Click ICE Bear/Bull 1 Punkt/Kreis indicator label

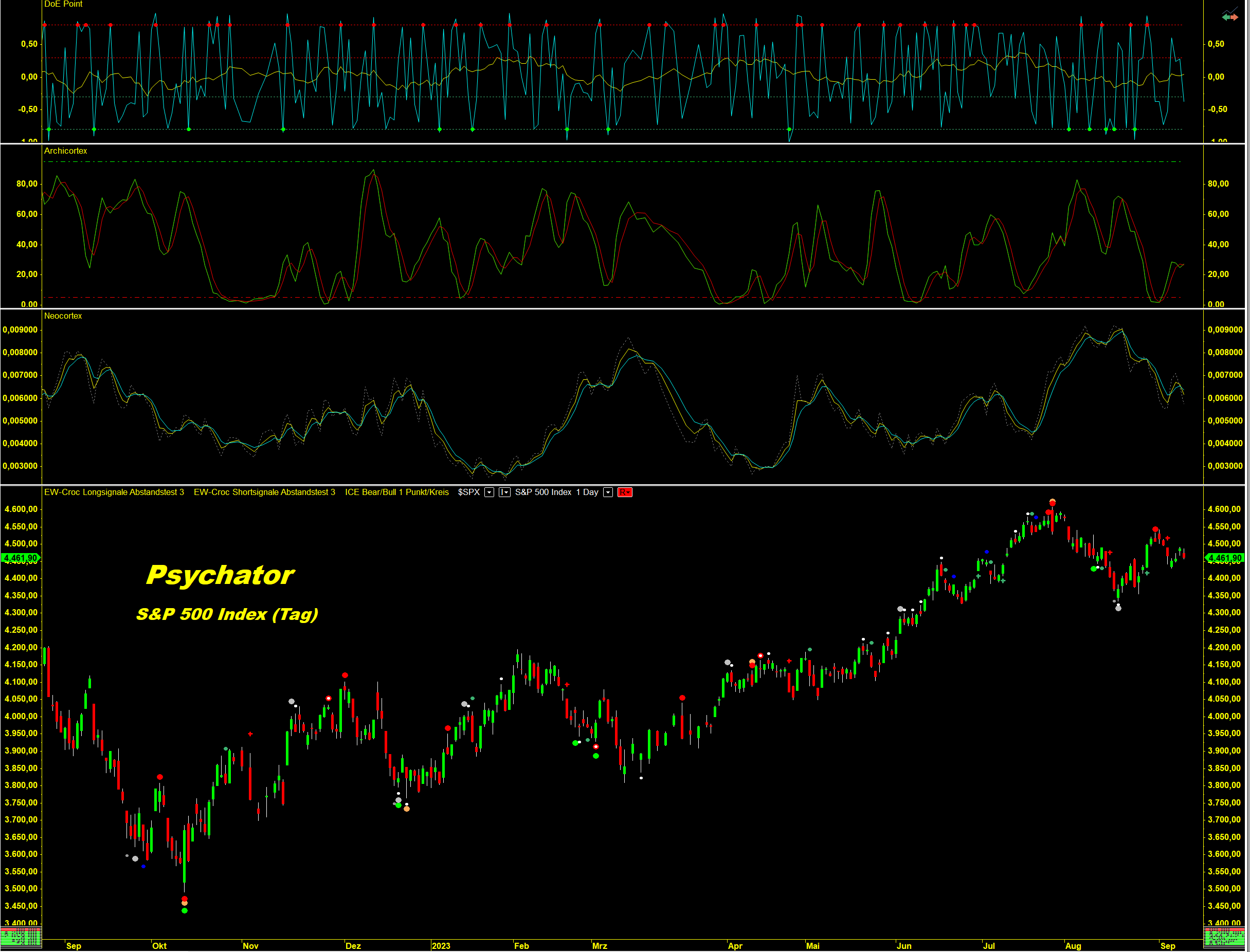[396, 492]
